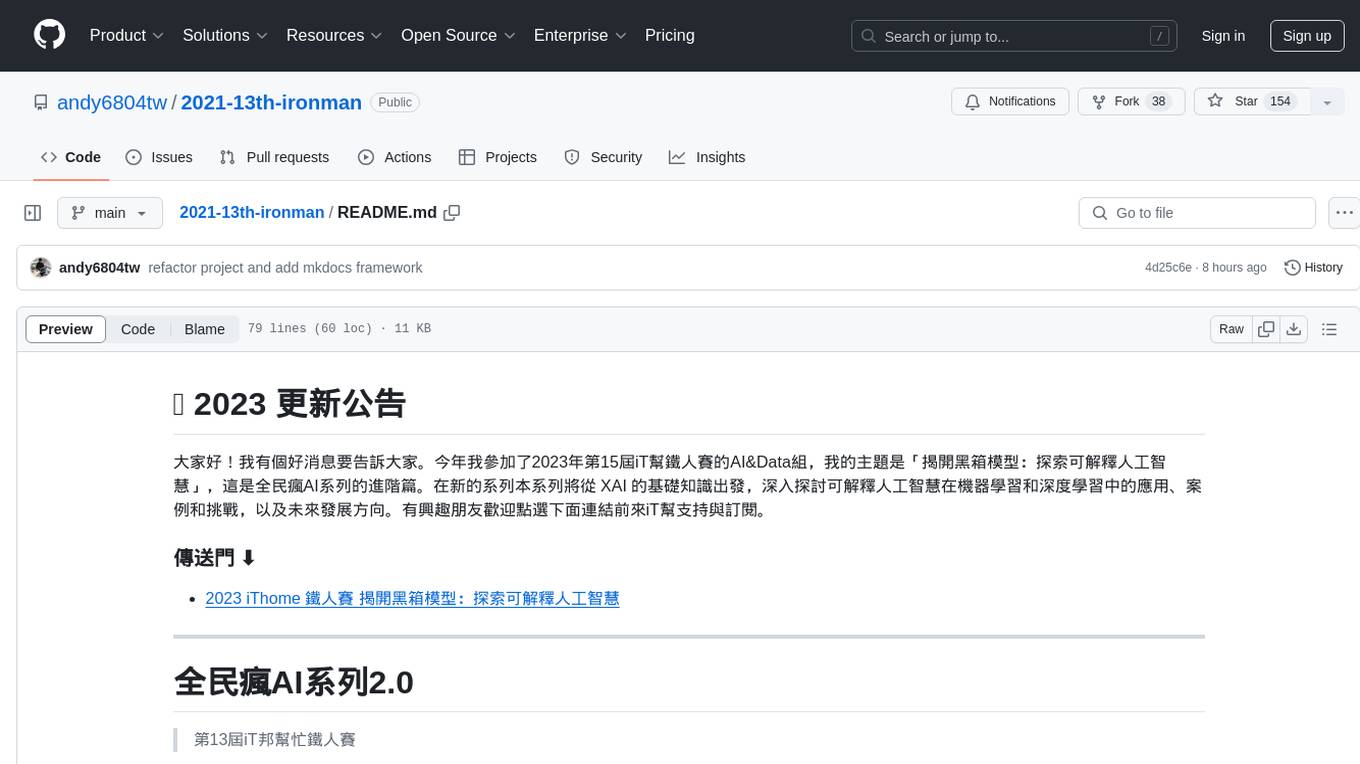Image resolution: width=1360 pixels, height=764 pixels.
Task: Switch to the Insights tab
Action: click(707, 157)
